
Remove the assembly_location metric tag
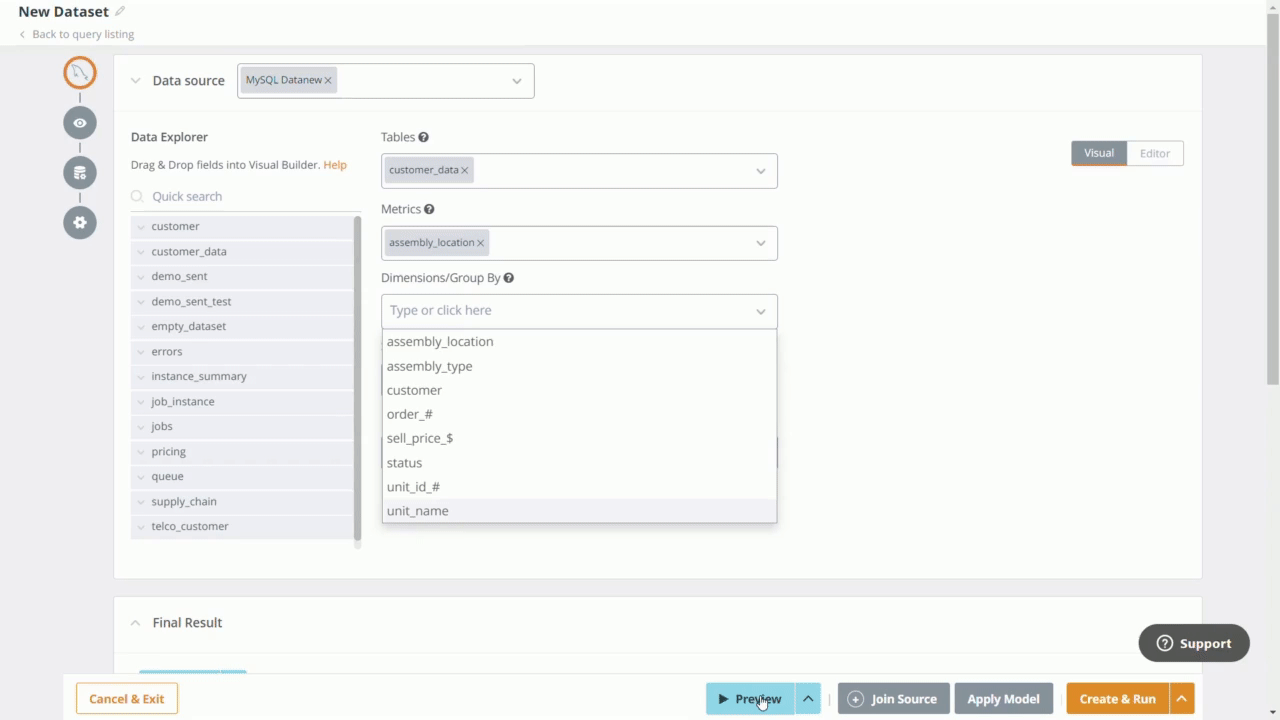tap(481, 243)
